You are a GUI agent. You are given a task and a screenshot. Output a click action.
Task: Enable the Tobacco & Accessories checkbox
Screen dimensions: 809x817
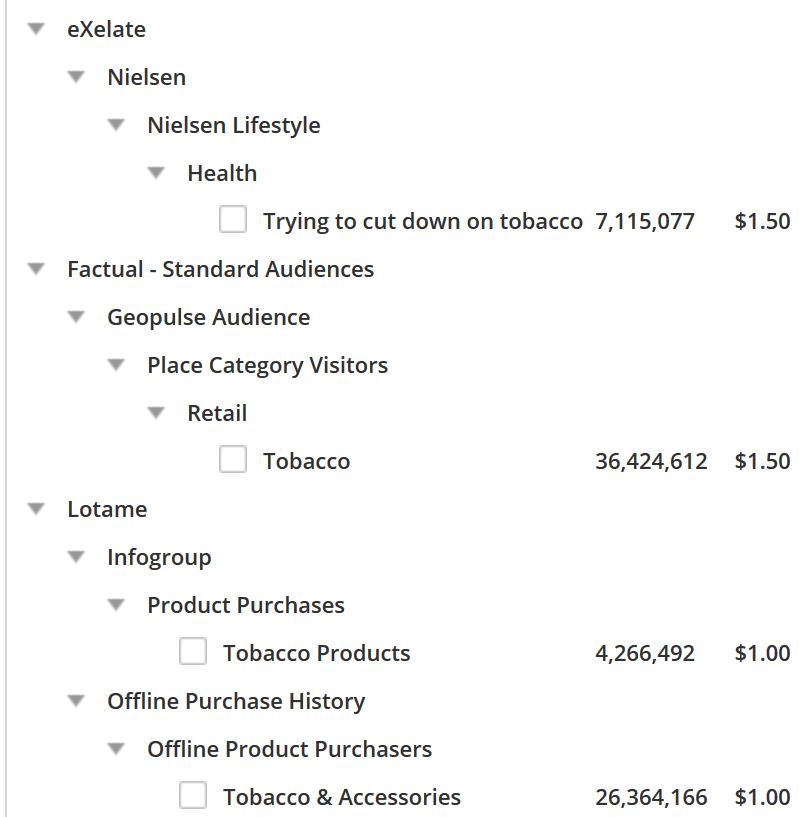(193, 796)
